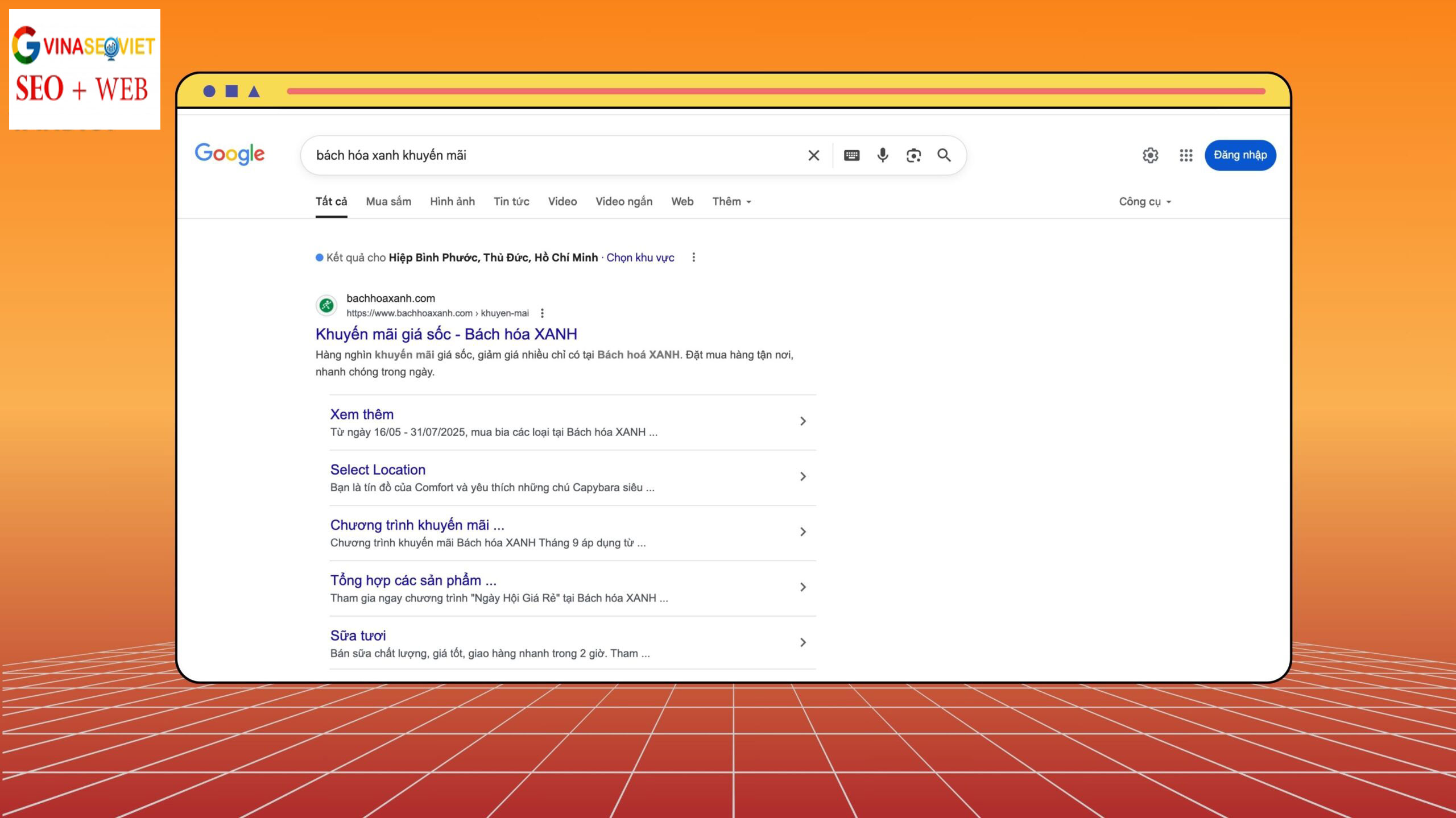Click the blue location dot indicator
This screenshot has width=1456, height=818.
click(x=320, y=258)
